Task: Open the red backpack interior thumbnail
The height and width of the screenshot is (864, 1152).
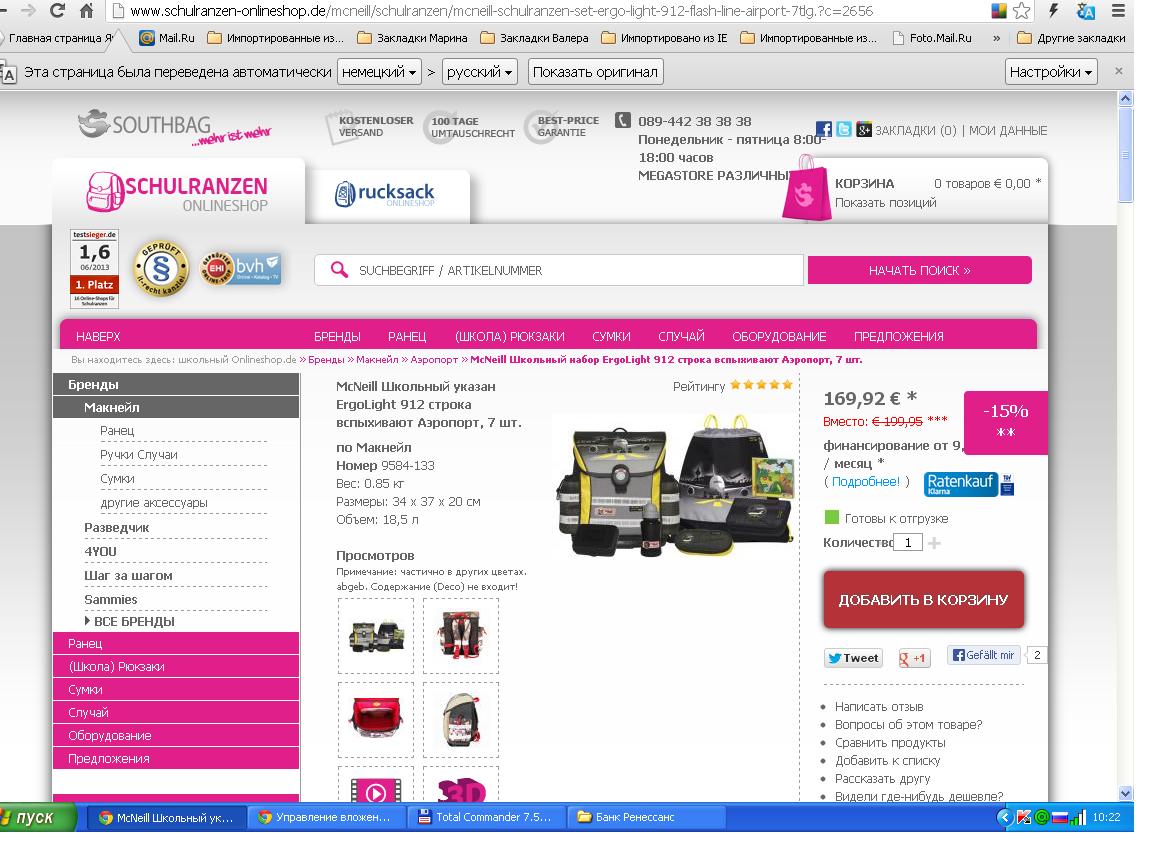Action: pyautogui.click(x=376, y=720)
